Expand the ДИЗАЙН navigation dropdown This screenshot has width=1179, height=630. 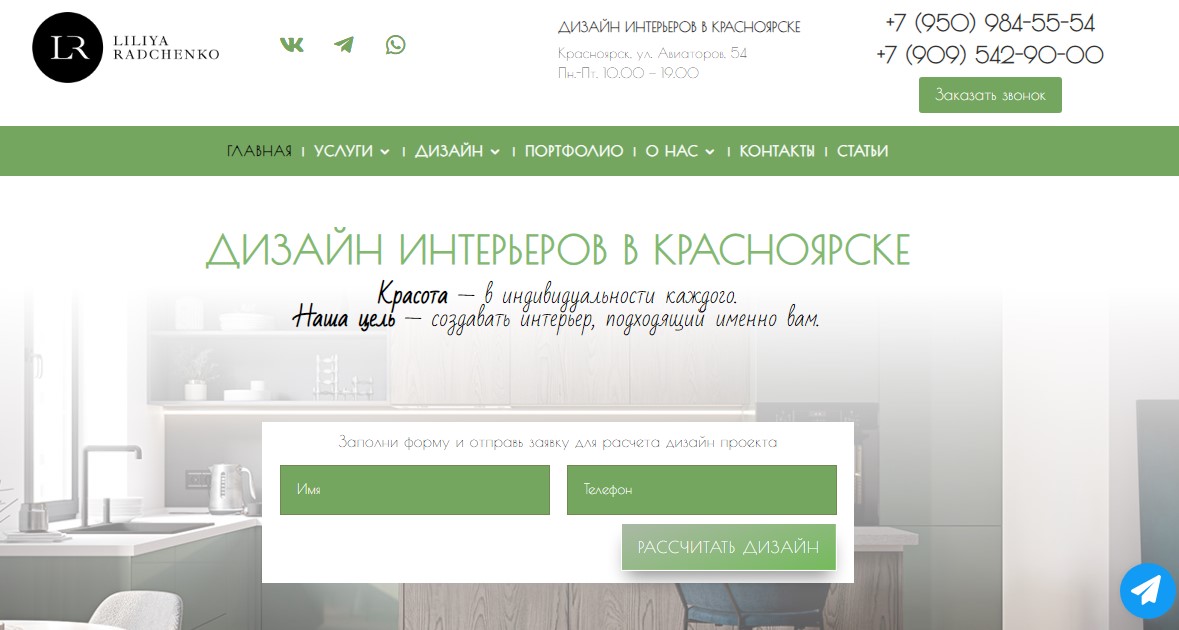pyautogui.click(x=450, y=151)
